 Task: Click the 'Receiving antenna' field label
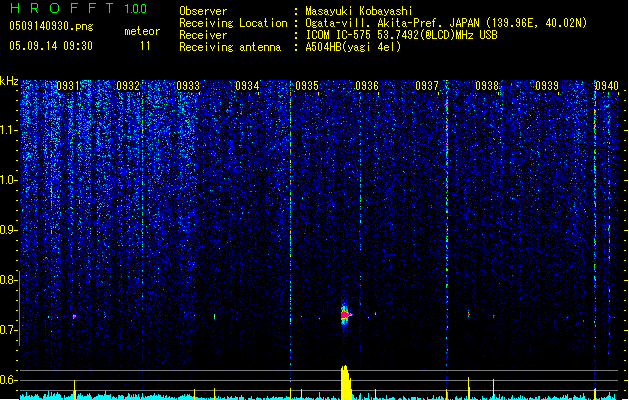(230, 47)
